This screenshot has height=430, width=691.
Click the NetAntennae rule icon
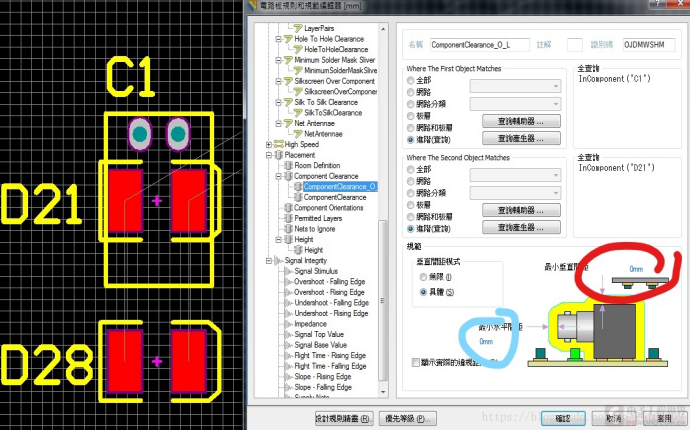click(x=297, y=133)
